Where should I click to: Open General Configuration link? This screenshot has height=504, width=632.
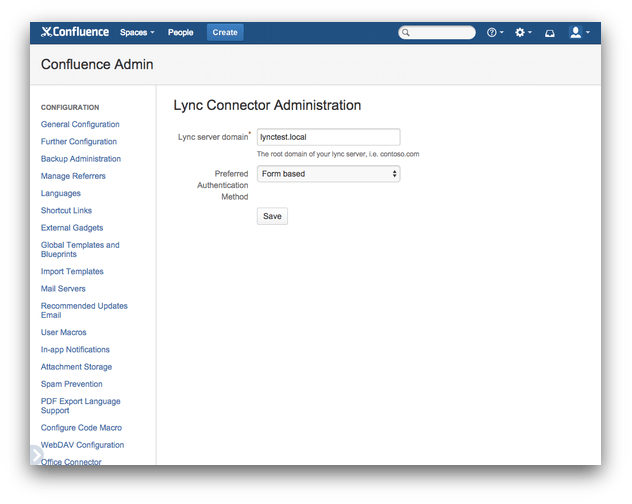(x=80, y=124)
